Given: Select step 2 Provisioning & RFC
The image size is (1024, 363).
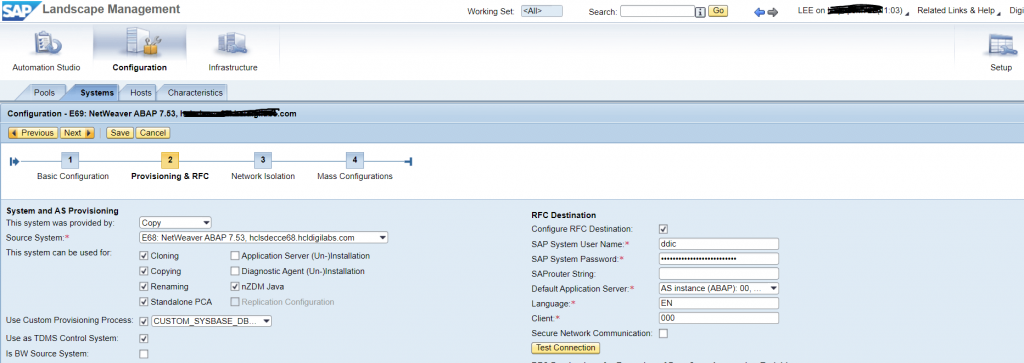Looking at the screenshot, I should click(170, 160).
